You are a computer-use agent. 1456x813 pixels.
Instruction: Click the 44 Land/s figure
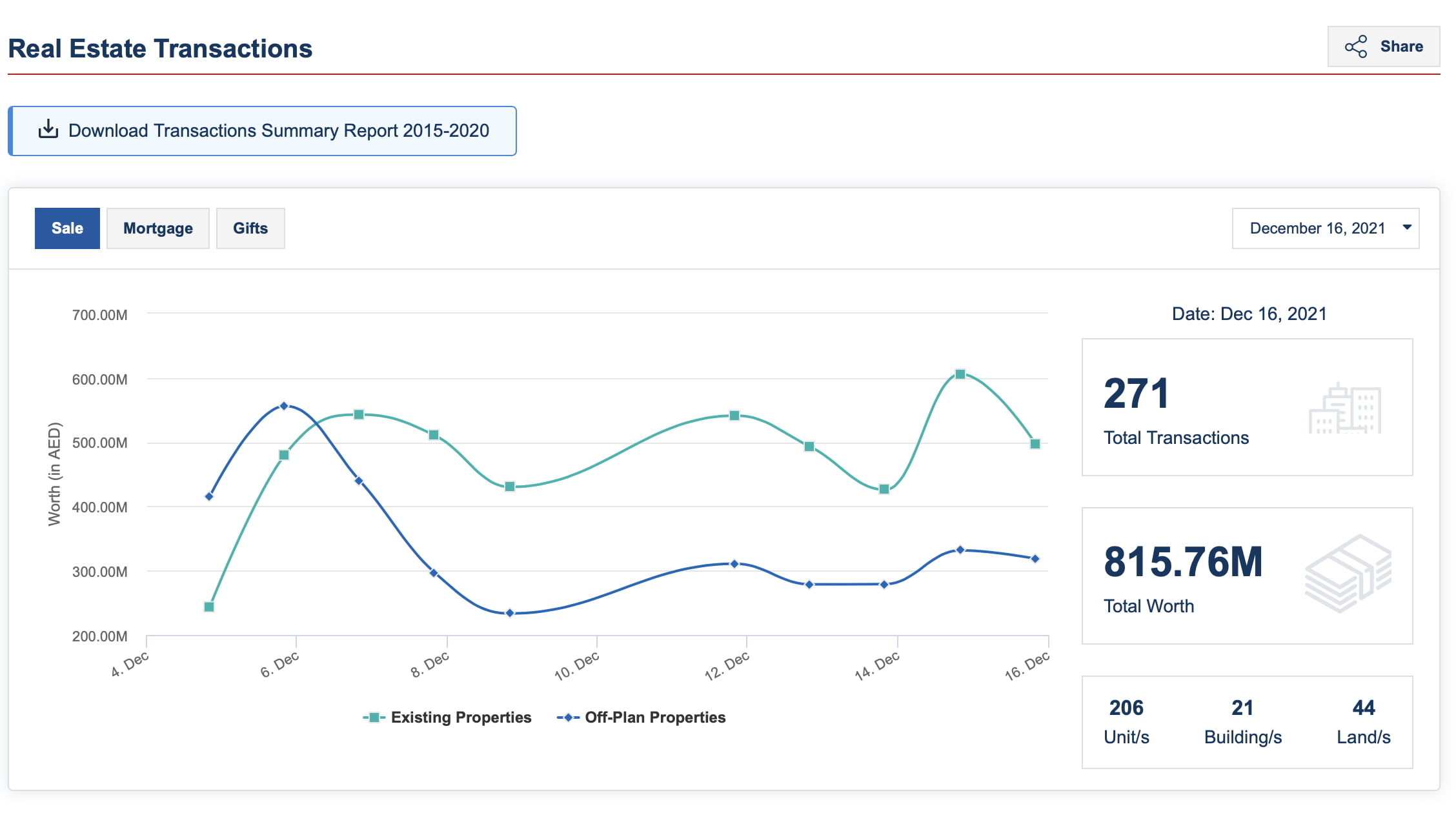pos(1364,708)
